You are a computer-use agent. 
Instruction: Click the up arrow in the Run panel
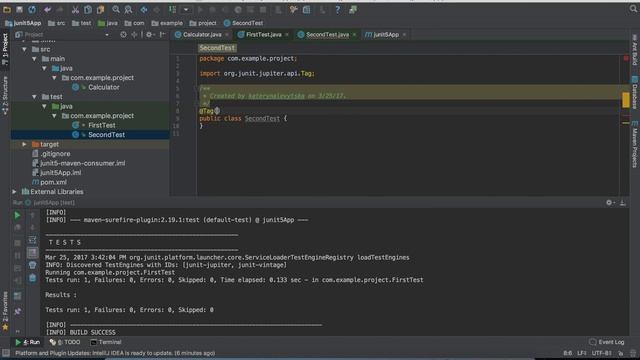tap(33, 215)
